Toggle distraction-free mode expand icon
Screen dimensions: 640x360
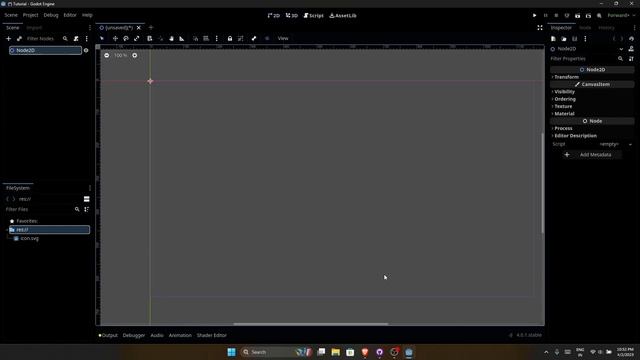tap(540, 28)
